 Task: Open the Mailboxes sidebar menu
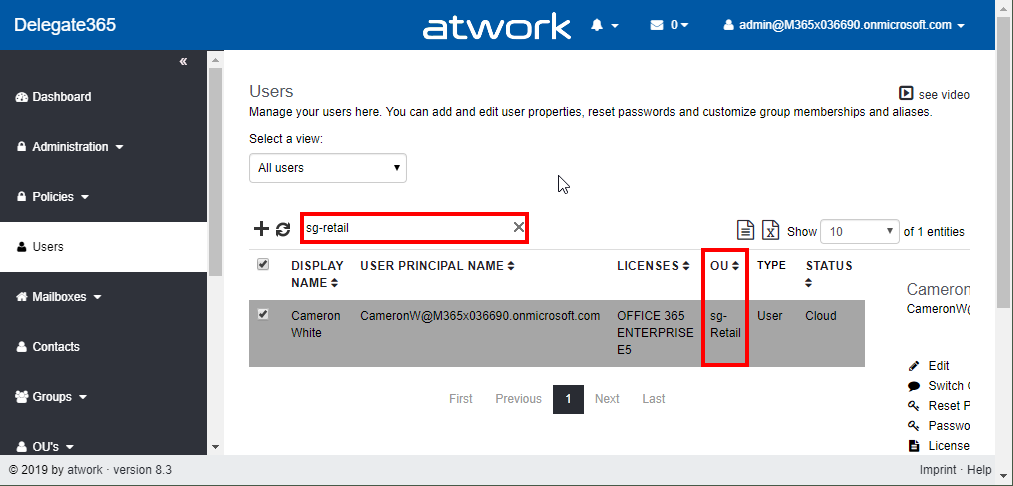(66, 297)
